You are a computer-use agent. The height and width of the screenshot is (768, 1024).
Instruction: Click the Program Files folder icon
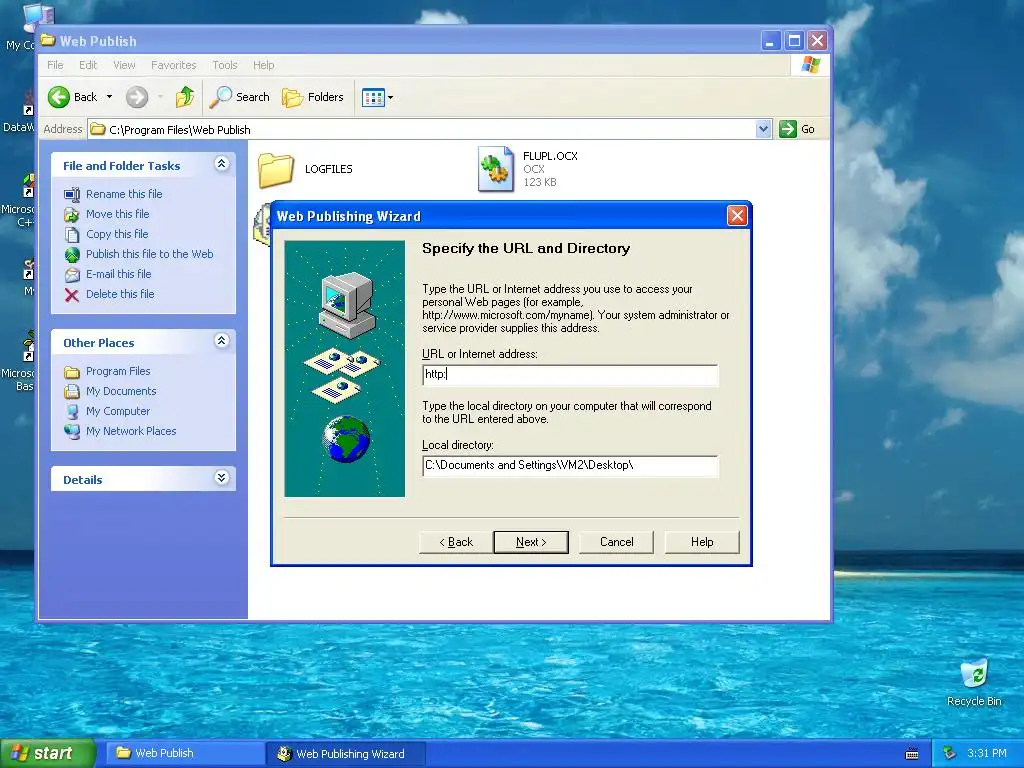coord(72,372)
